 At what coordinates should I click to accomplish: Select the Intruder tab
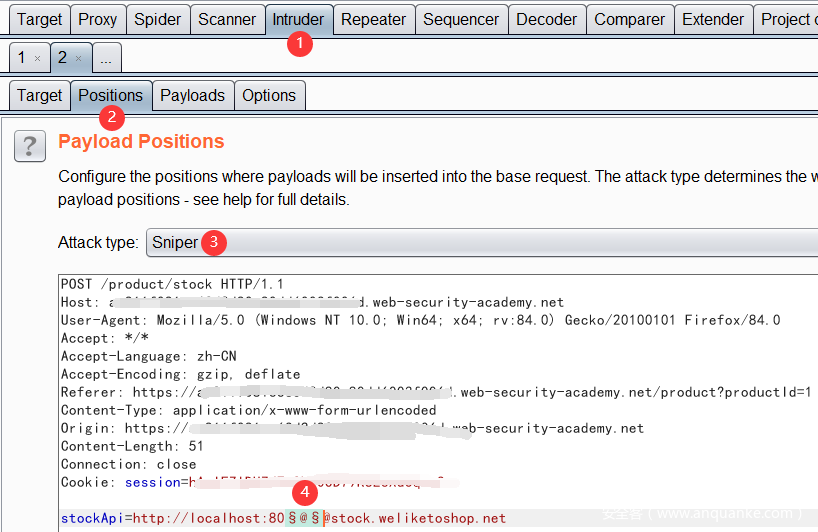298,20
